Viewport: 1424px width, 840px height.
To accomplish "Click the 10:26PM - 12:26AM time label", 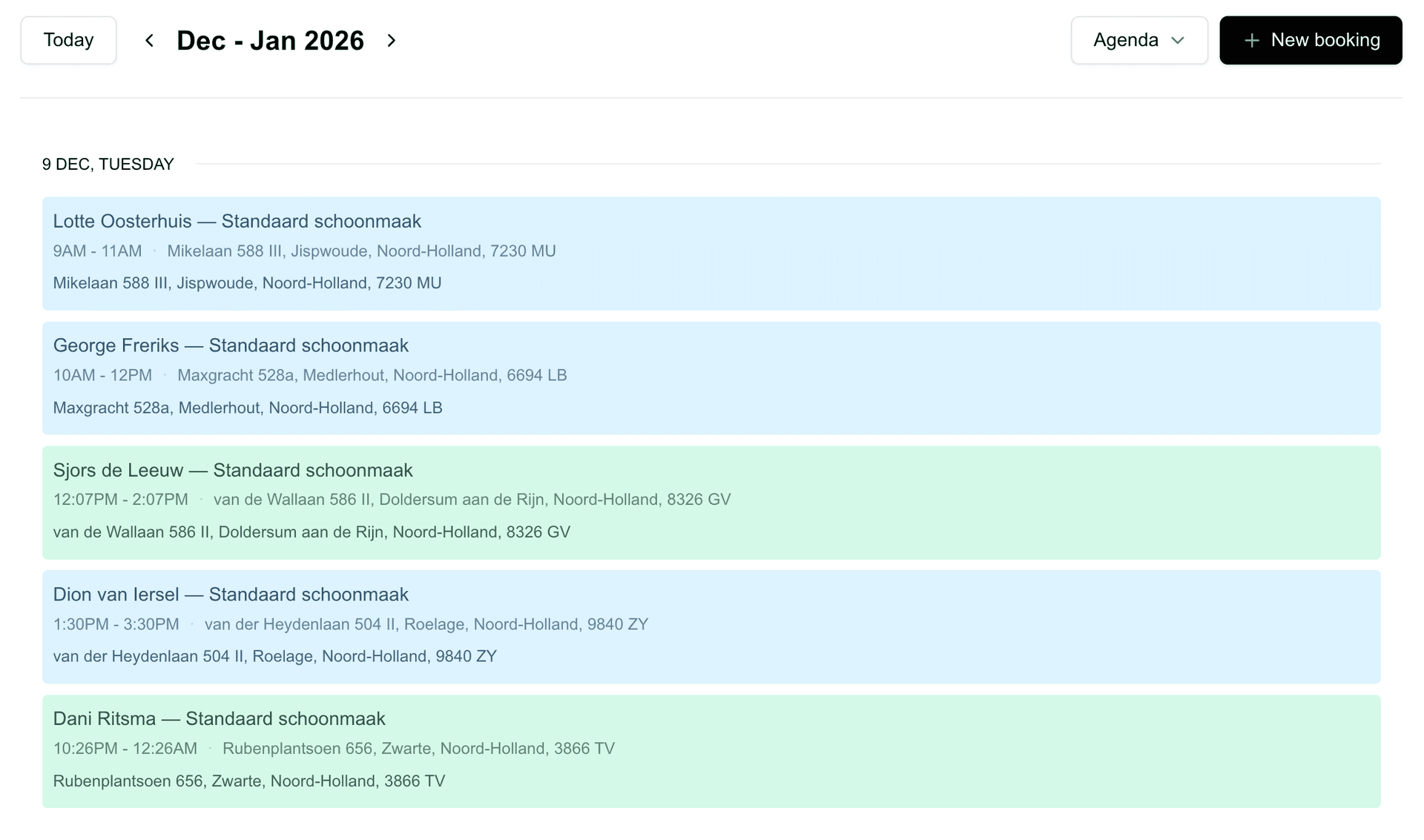I will (x=125, y=748).
